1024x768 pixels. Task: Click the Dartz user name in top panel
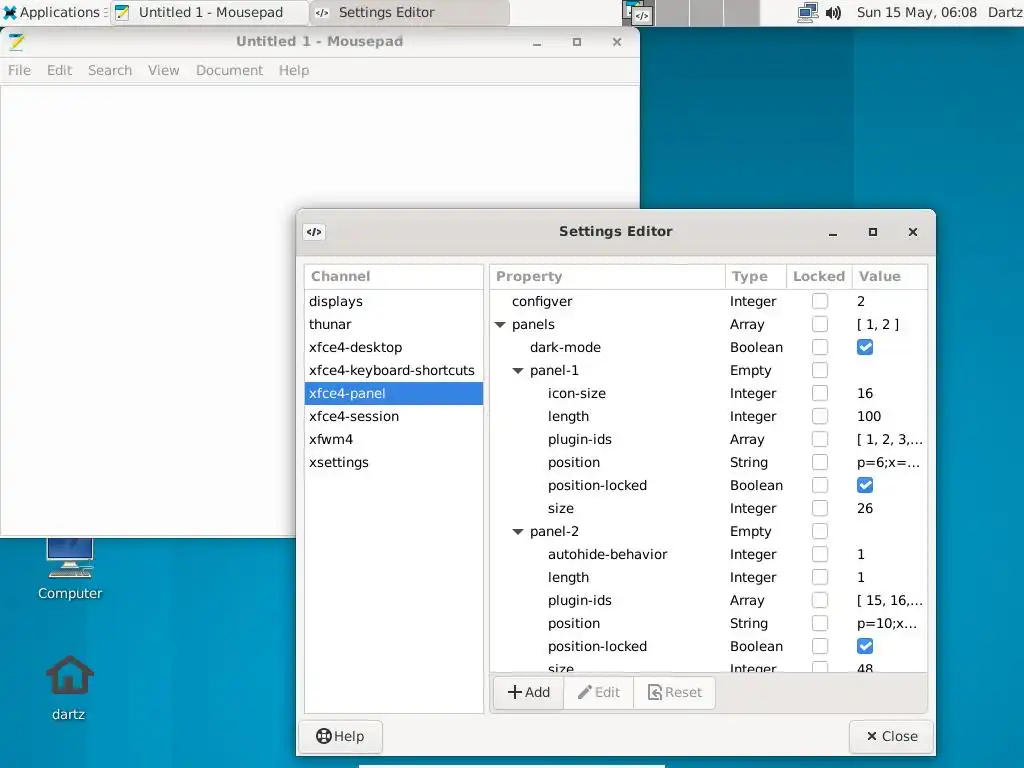(1005, 12)
